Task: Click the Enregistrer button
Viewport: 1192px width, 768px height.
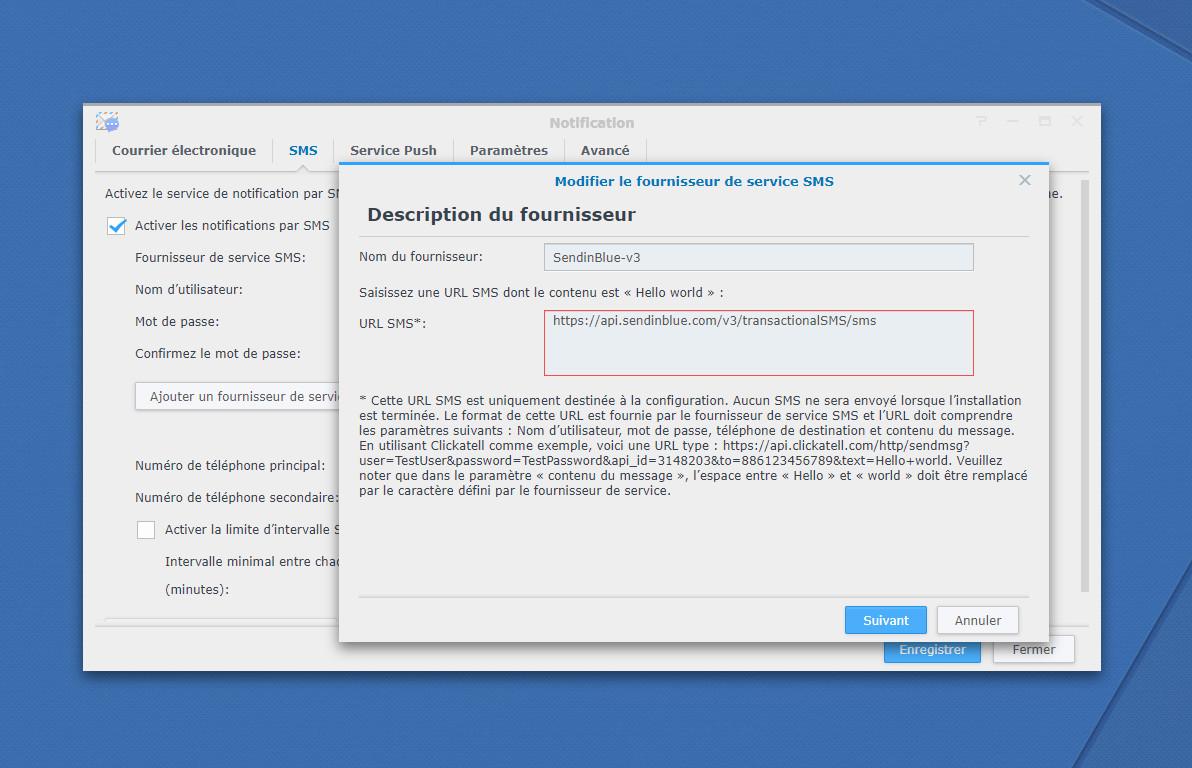Action: (932, 650)
